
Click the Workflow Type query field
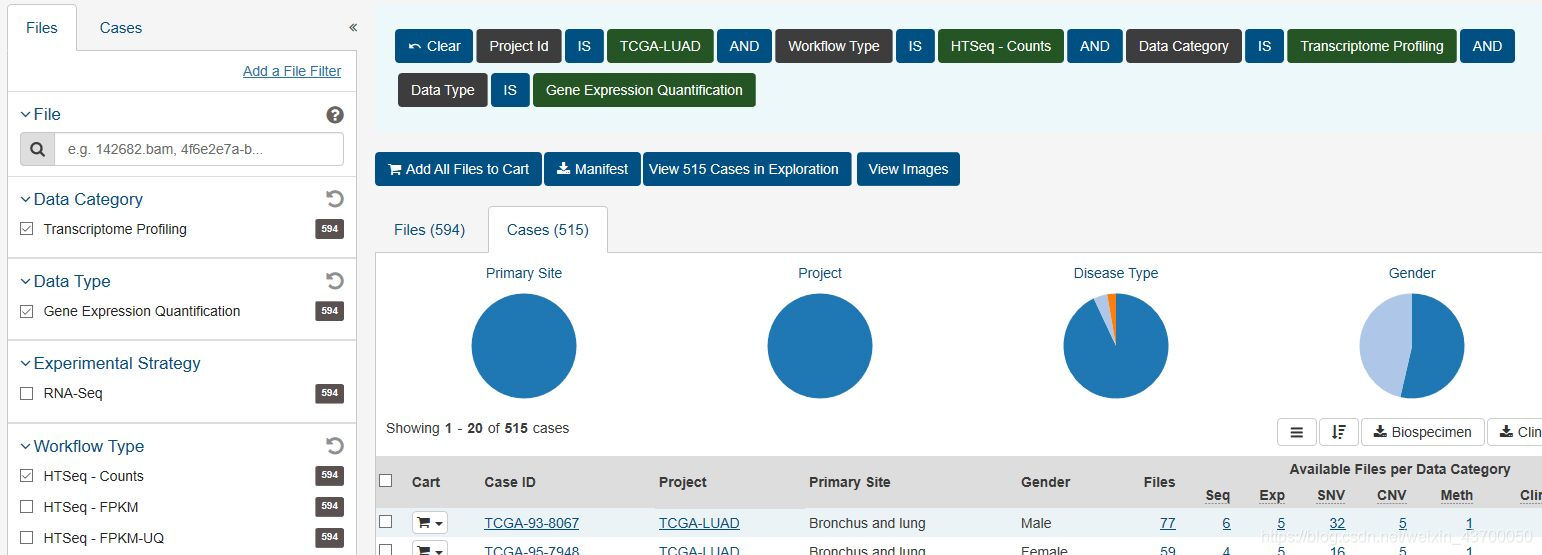pyautogui.click(x=834, y=46)
